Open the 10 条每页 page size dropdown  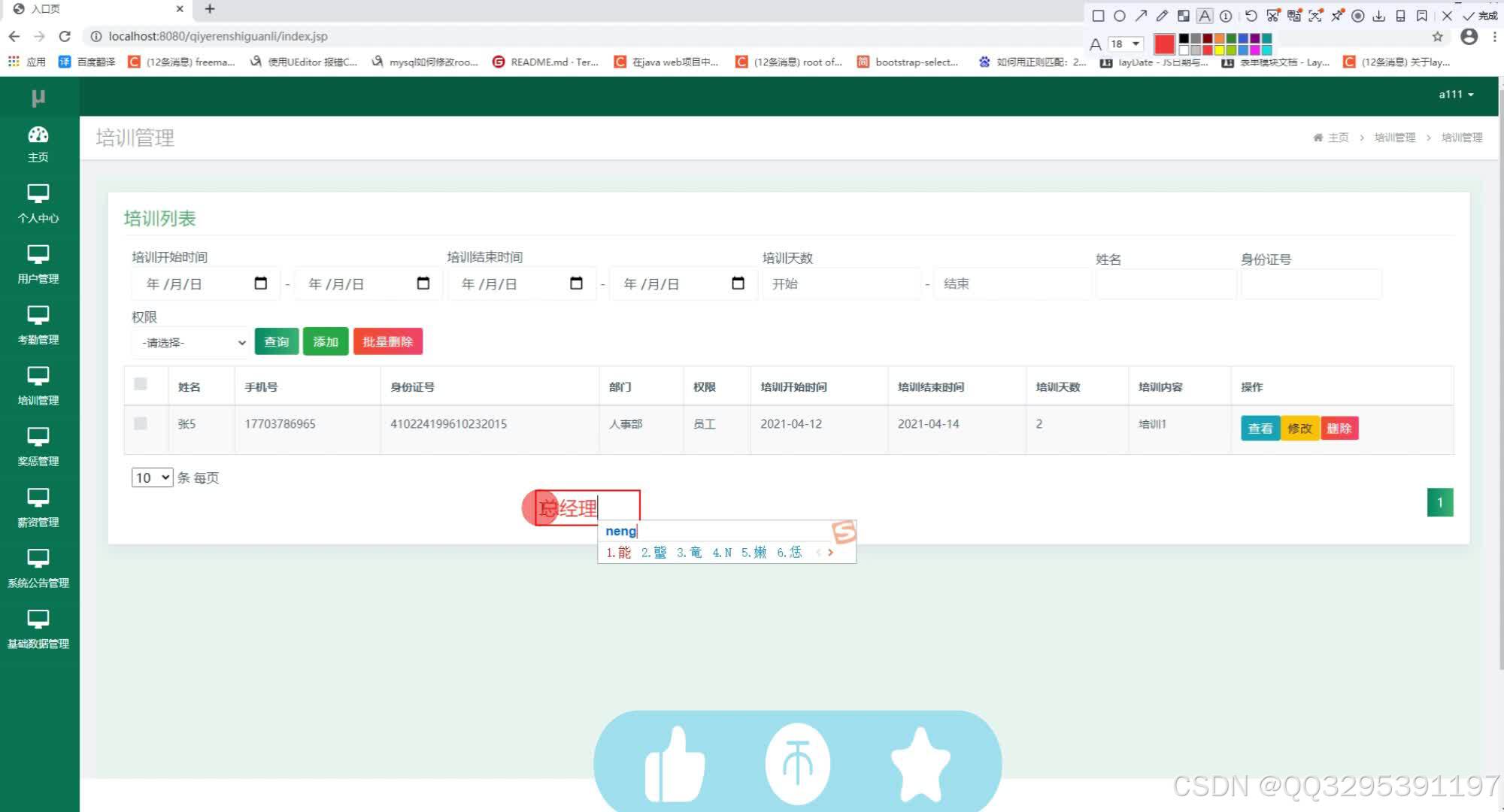coord(153,477)
